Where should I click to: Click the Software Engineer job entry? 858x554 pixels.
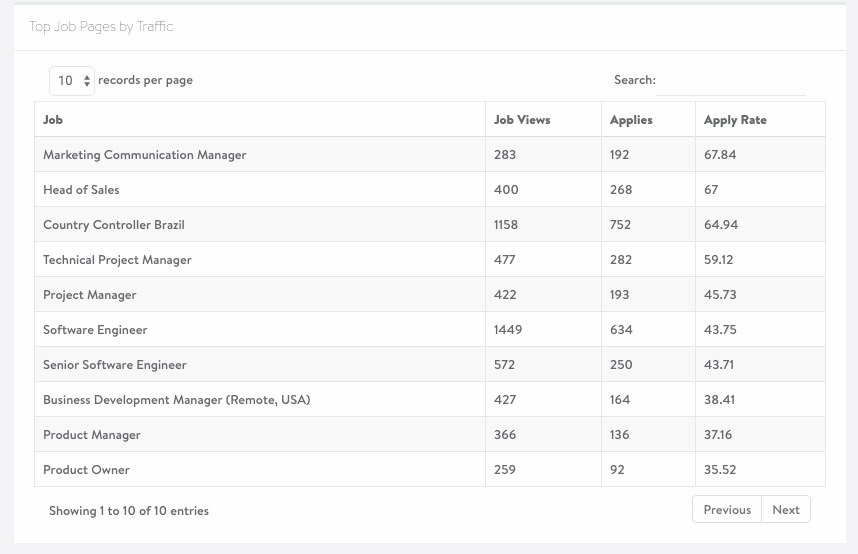pos(95,330)
